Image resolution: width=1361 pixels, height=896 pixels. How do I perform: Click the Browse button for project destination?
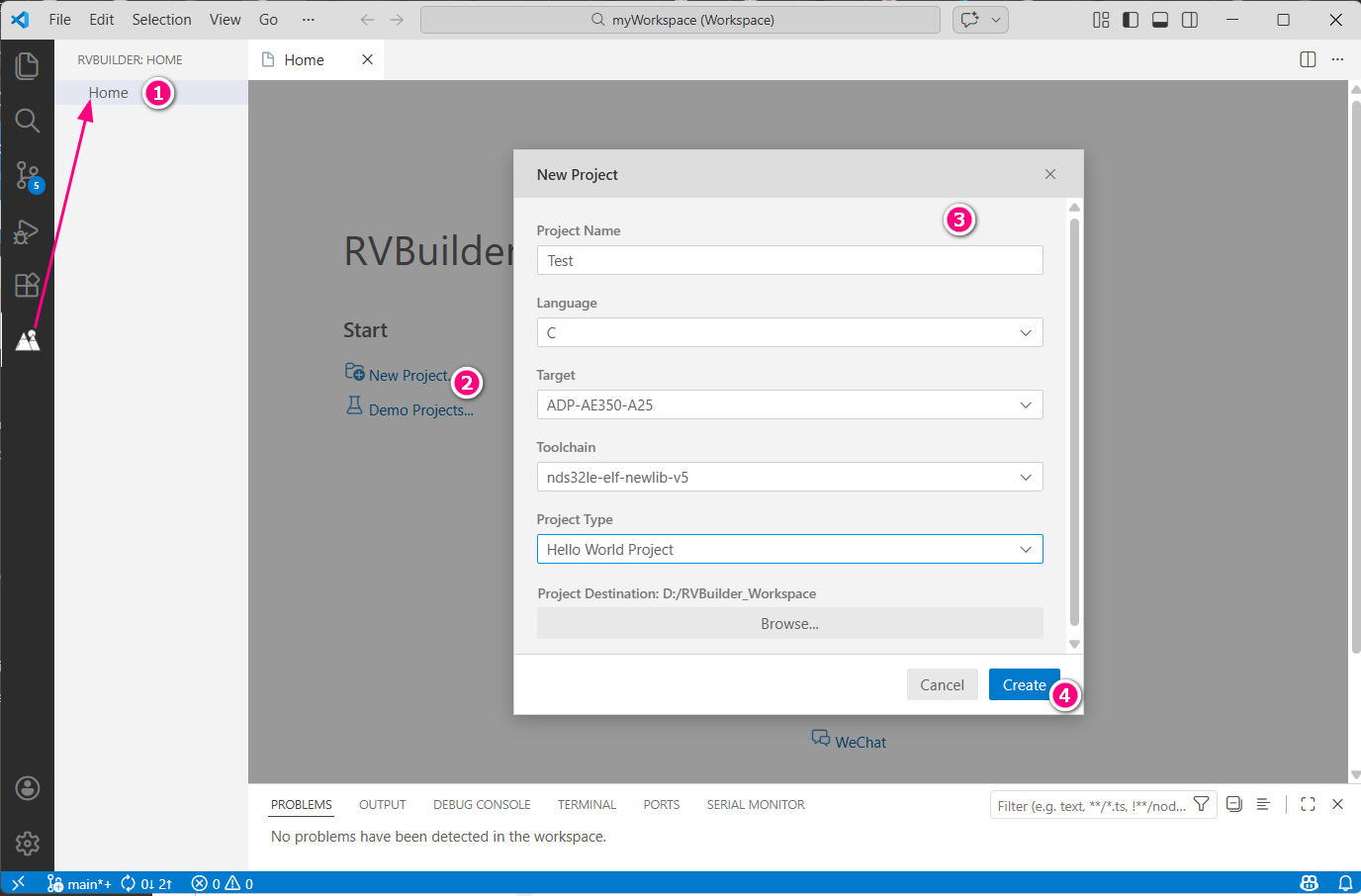tap(789, 623)
